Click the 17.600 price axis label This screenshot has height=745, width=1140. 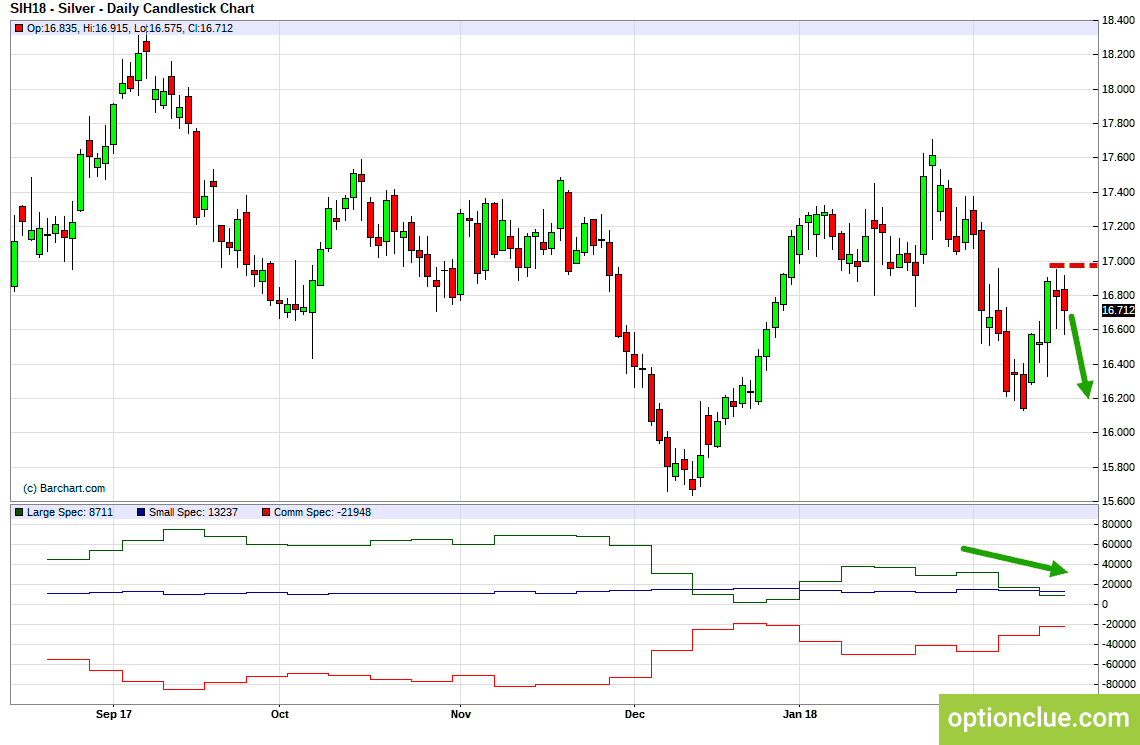click(x=1119, y=158)
